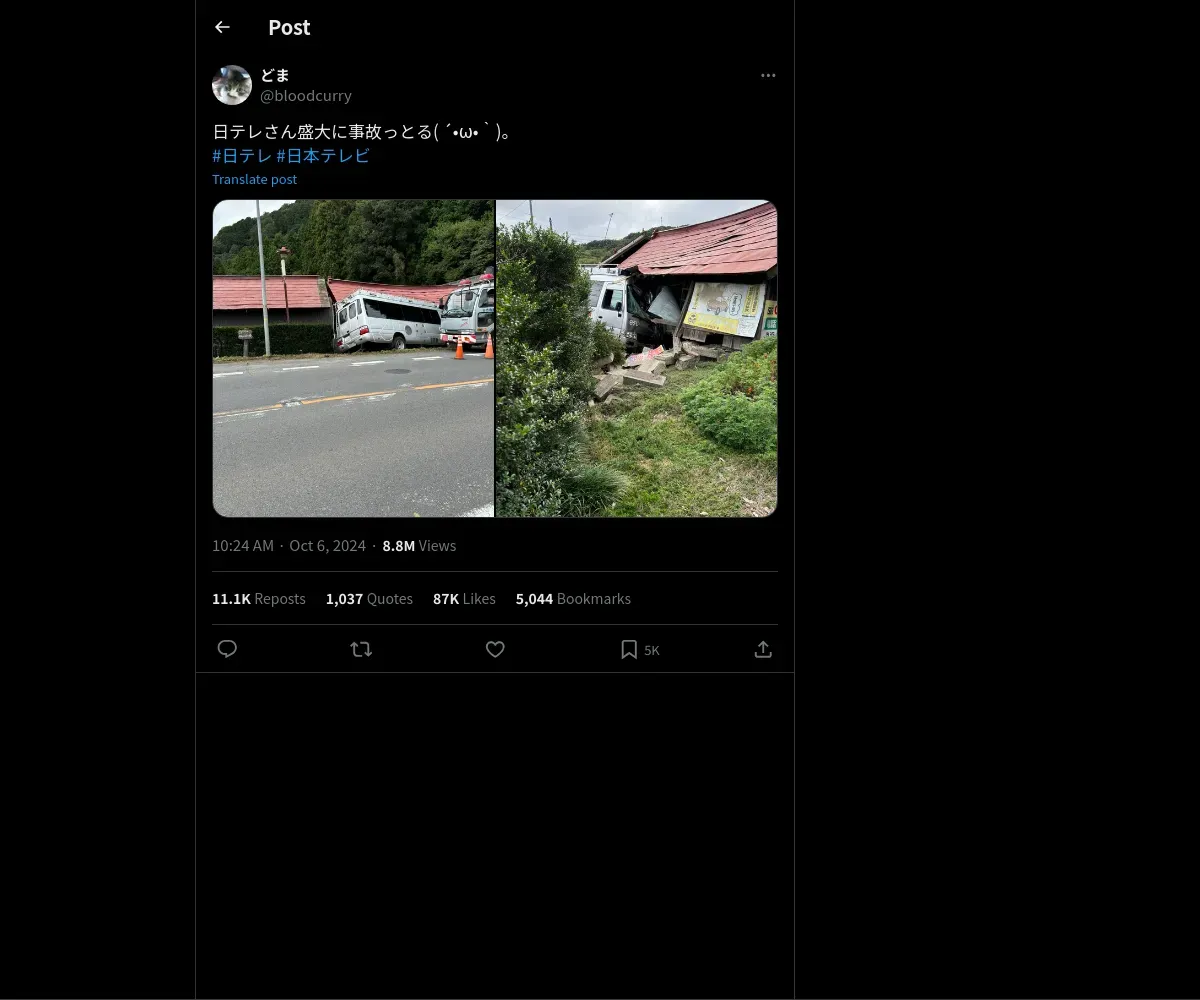1200x1000 pixels.
Task: Open the left photo of crashed bus
Action: click(353, 358)
